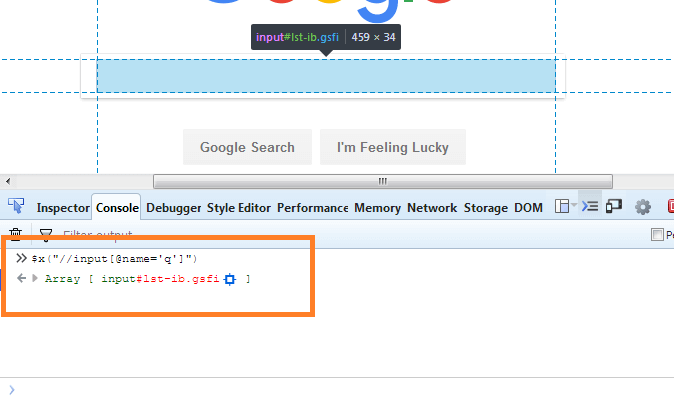
Task: Open the Memory tab
Action: point(377,208)
